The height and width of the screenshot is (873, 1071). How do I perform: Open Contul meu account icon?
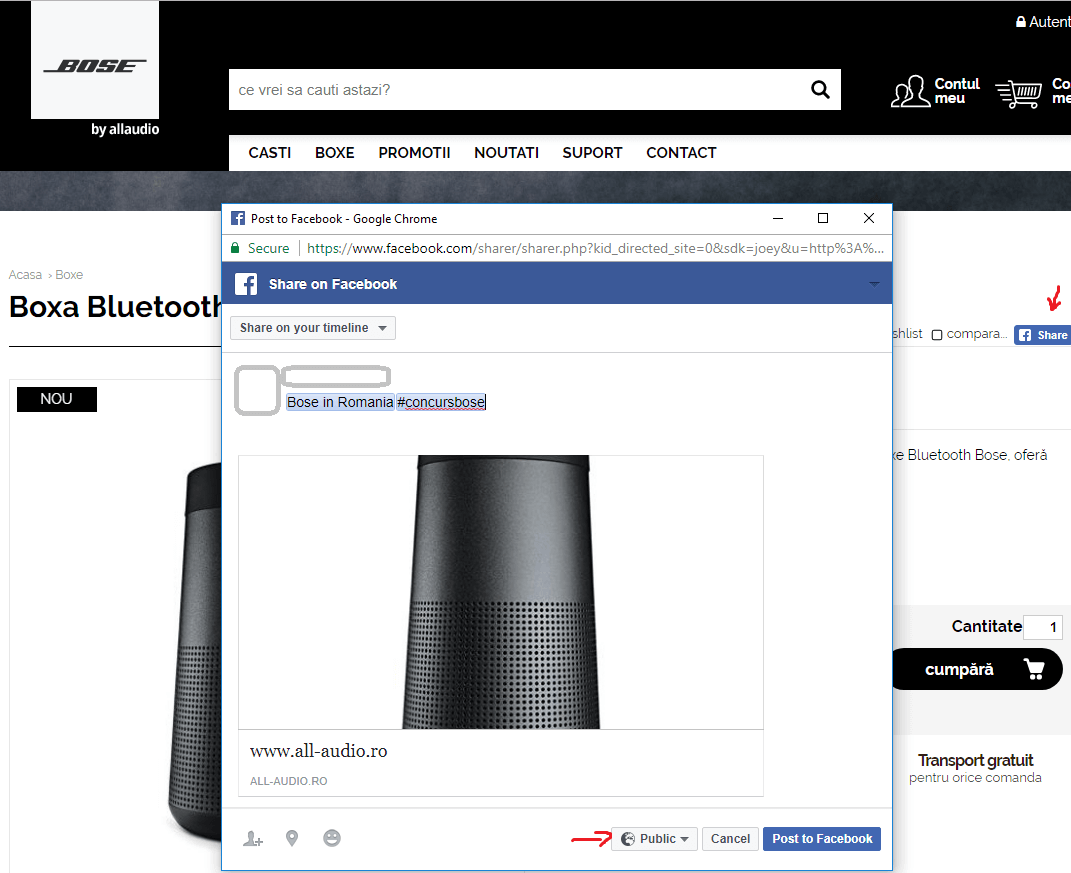pyautogui.click(x=910, y=92)
